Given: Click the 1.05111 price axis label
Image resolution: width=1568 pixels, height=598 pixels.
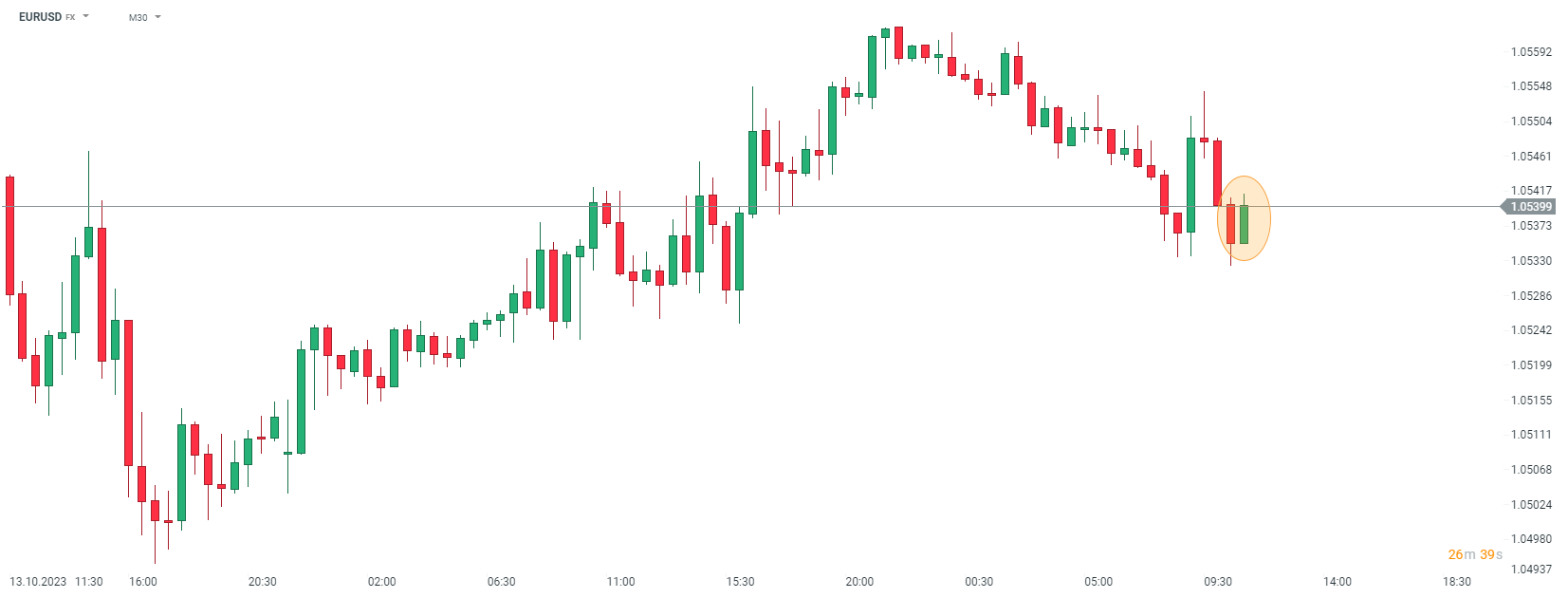Looking at the screenshot, I should pos(1531,435).
